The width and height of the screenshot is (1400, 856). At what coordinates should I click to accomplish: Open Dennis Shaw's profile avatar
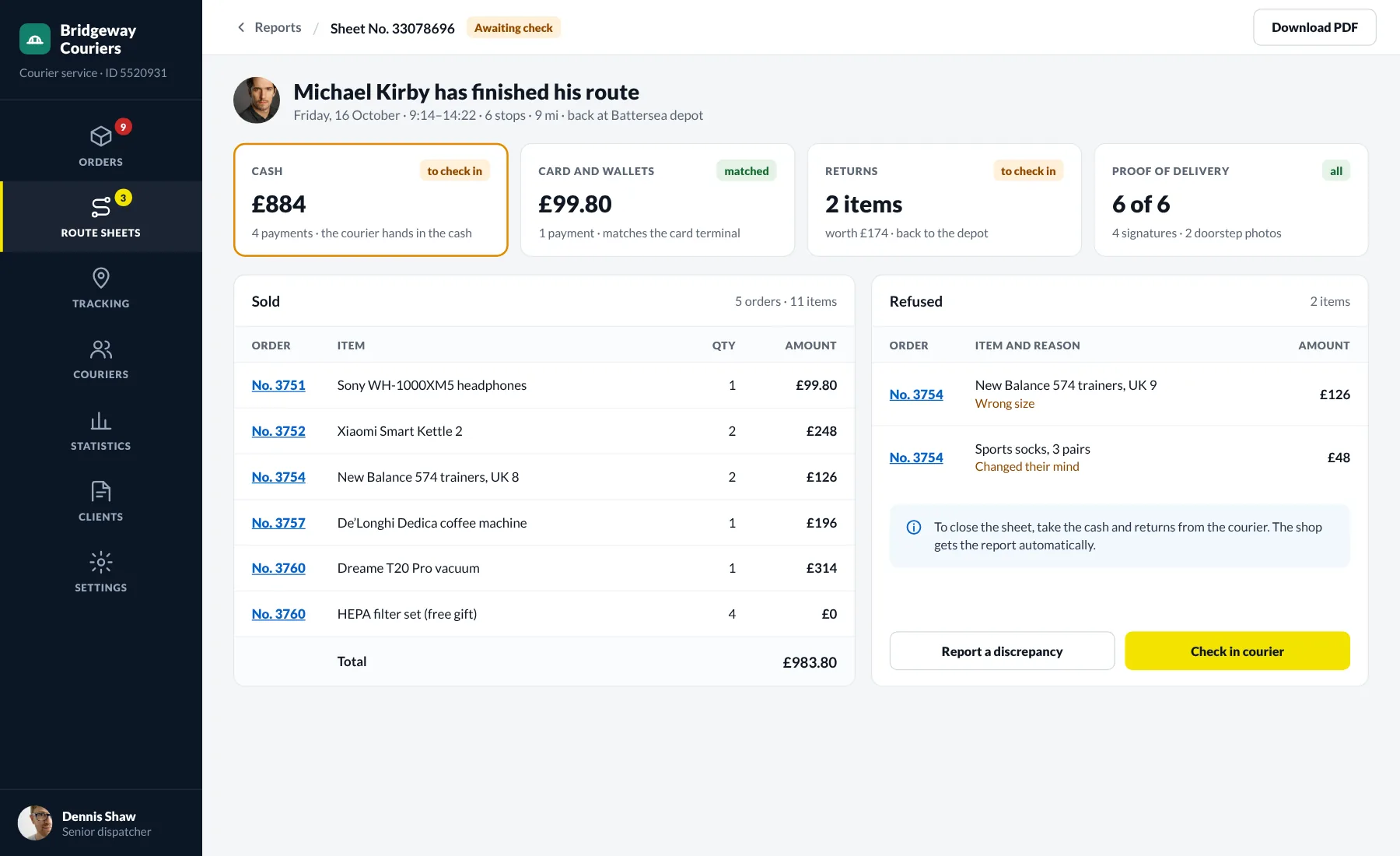(x=35, y=823)
